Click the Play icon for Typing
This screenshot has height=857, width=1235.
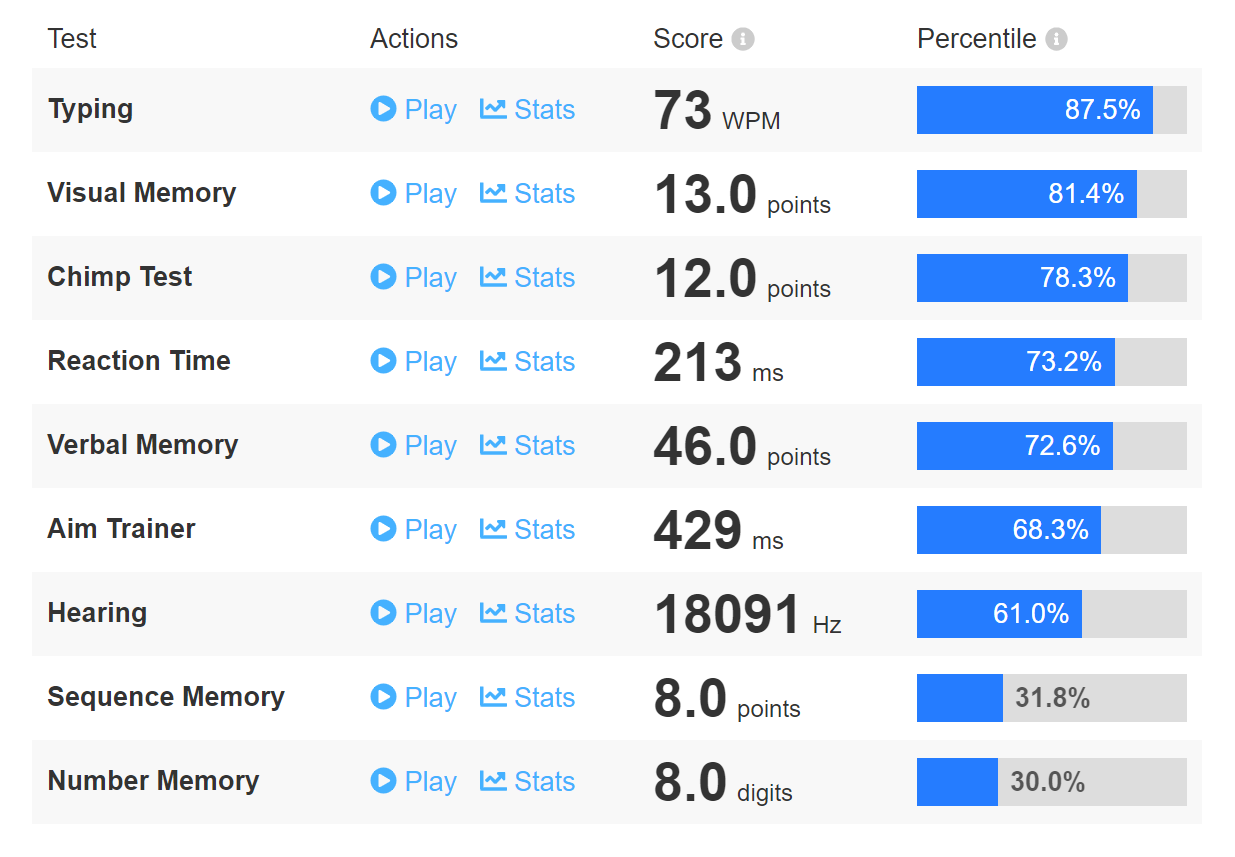(x=383, y=109)
